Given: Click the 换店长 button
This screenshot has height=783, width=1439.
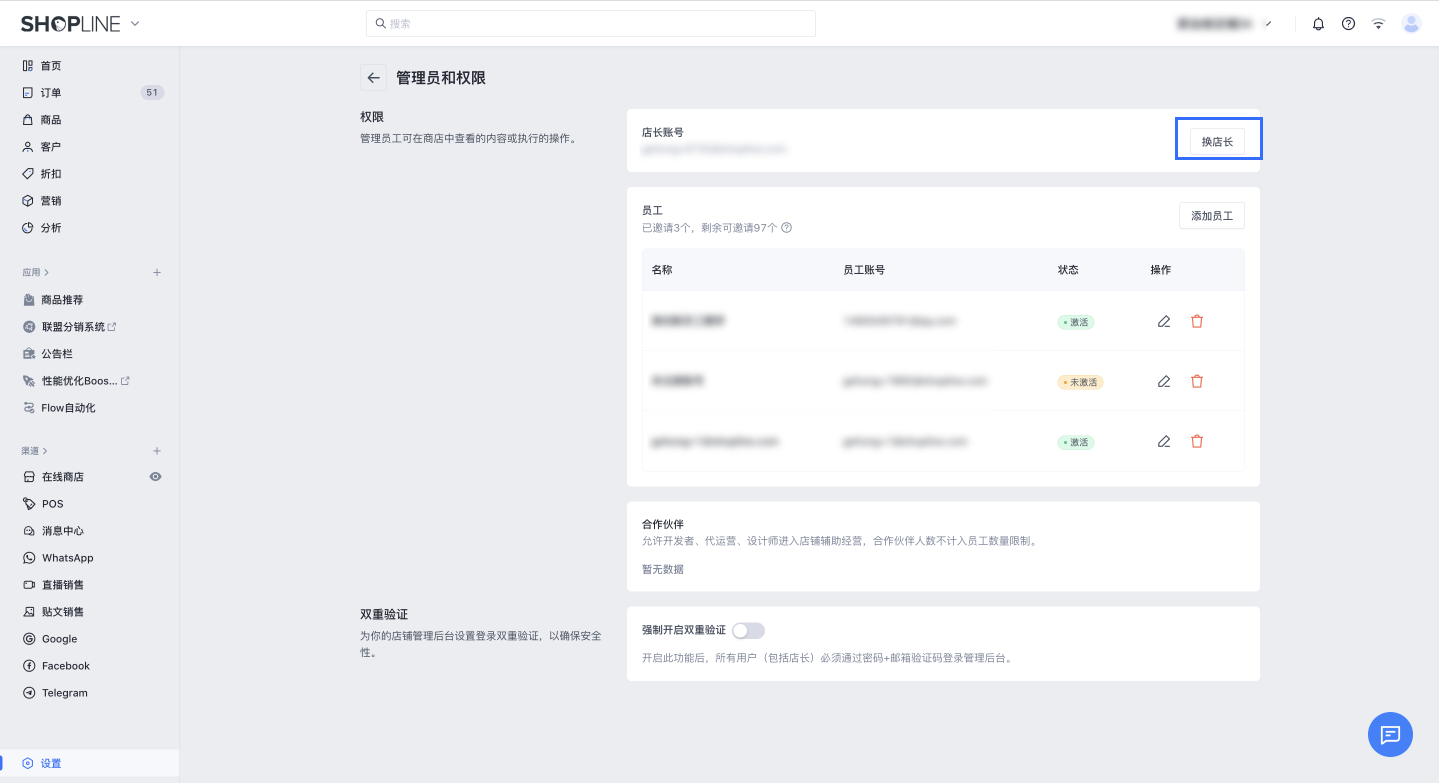Looking at the screenshot, I should coord(1217,142).
